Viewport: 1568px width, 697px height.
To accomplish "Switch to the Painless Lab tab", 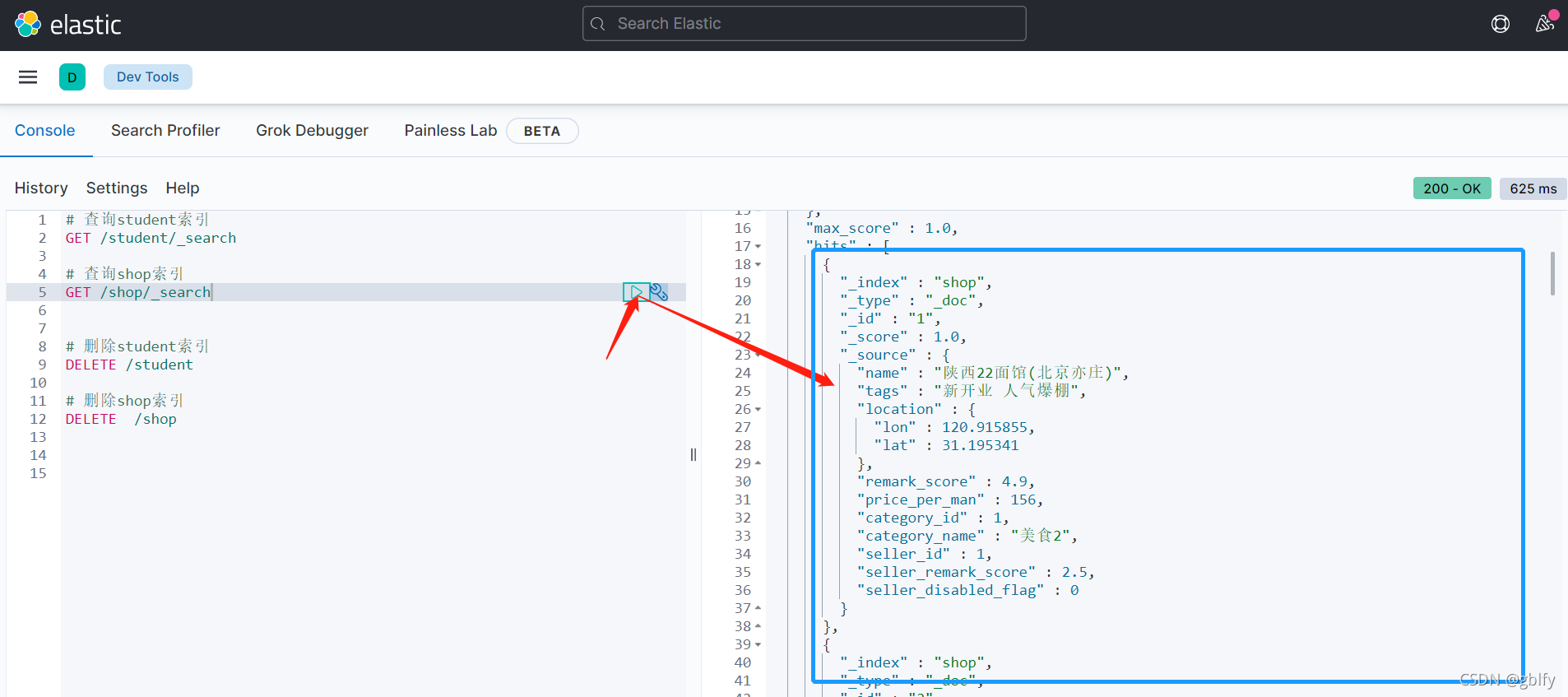I will pos(451,131).
